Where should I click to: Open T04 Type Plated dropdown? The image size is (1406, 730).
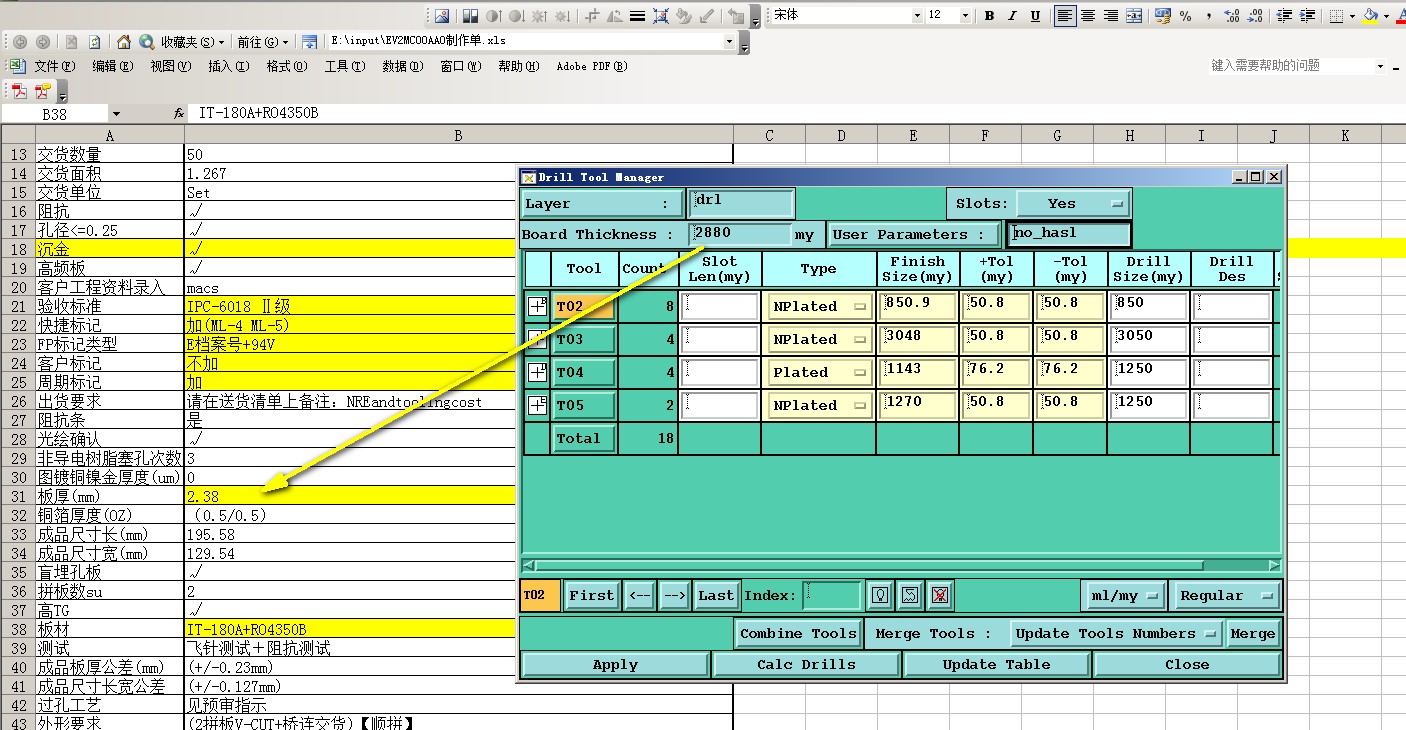click(x=819, y=372)
